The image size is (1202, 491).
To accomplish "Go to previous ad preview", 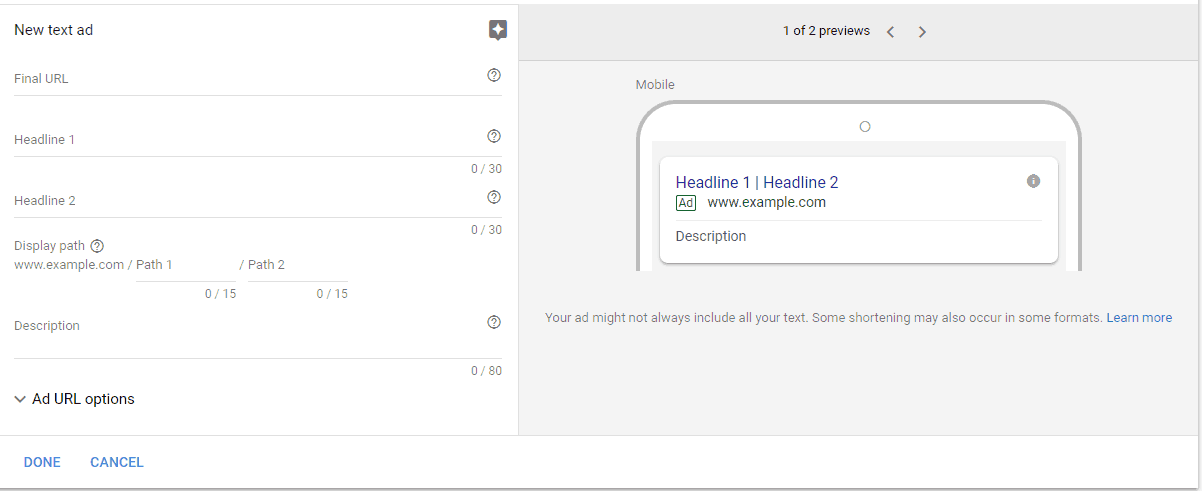I will pyautogui.click(x=890, y=31).
